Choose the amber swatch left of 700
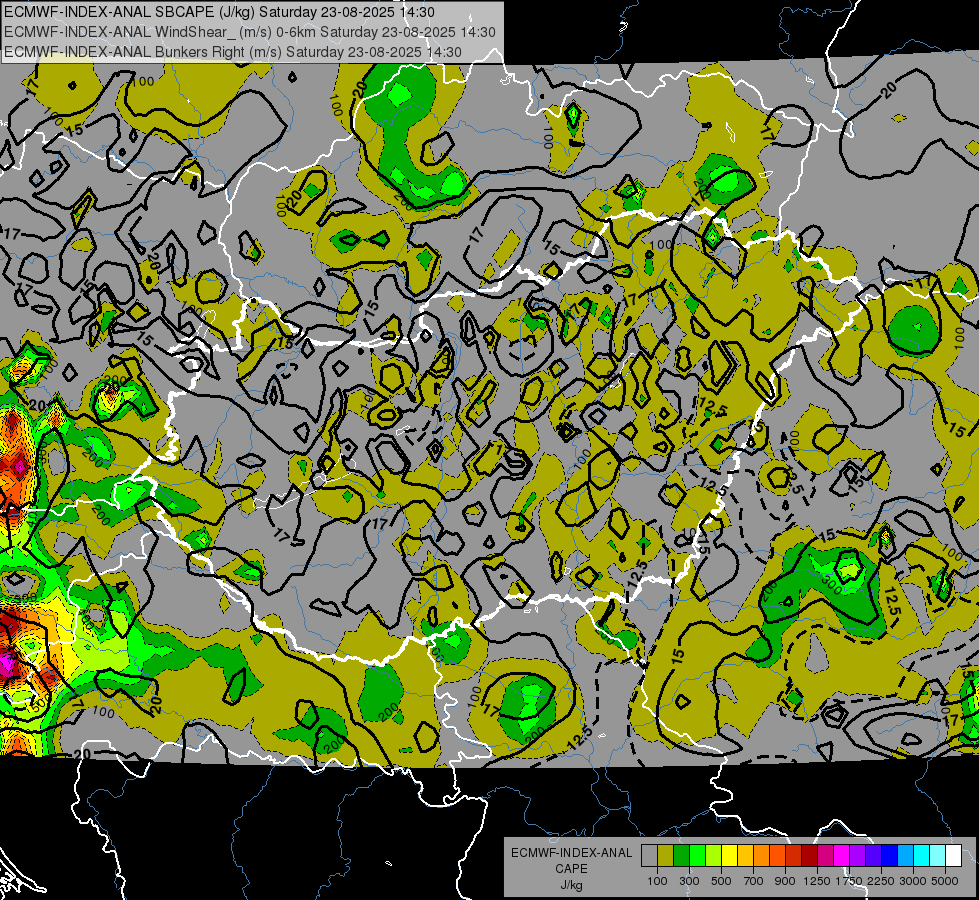This screenshot has height=900, width=979. 745,856
